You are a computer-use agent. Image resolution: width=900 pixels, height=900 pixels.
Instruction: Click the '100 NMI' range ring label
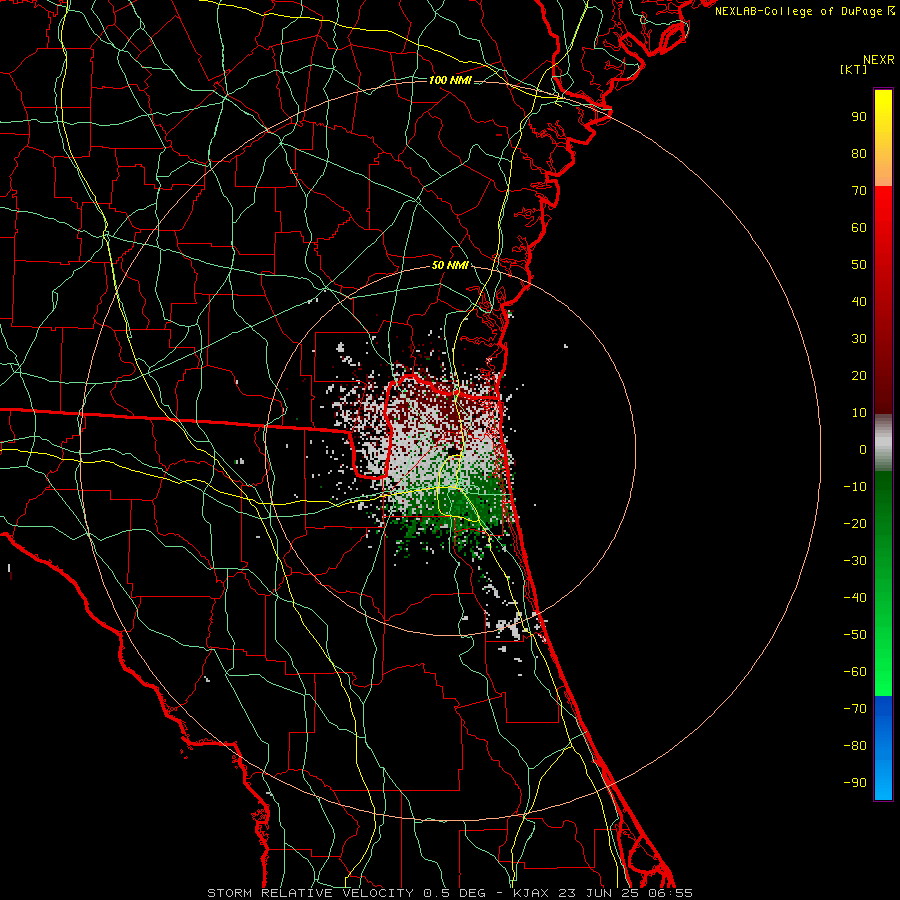(x=450, y=80)
